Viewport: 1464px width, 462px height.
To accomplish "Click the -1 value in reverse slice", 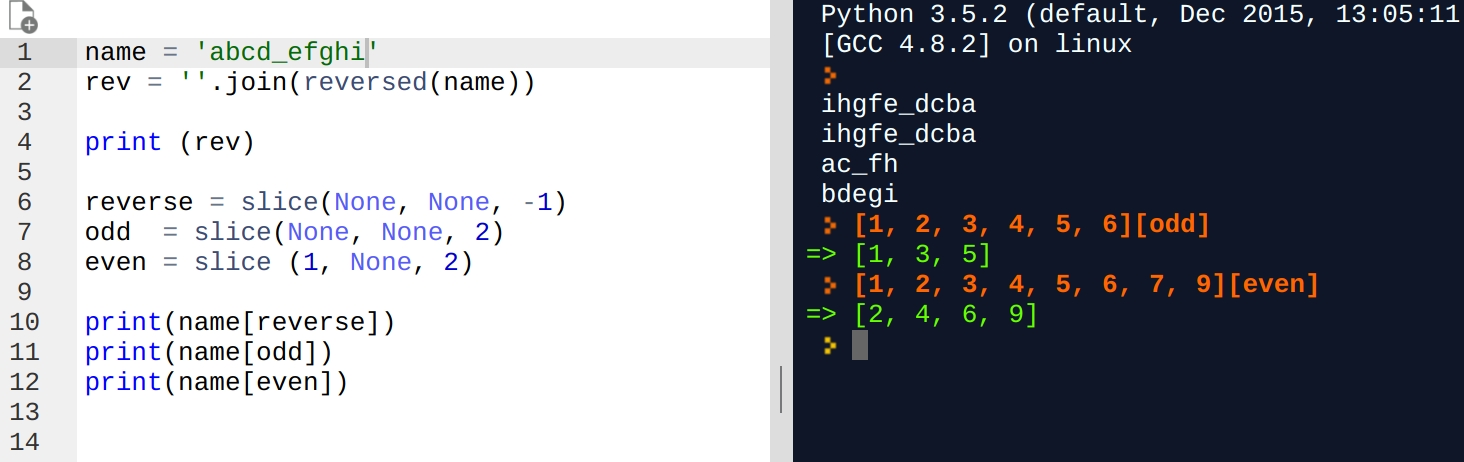I will point(538,203).
